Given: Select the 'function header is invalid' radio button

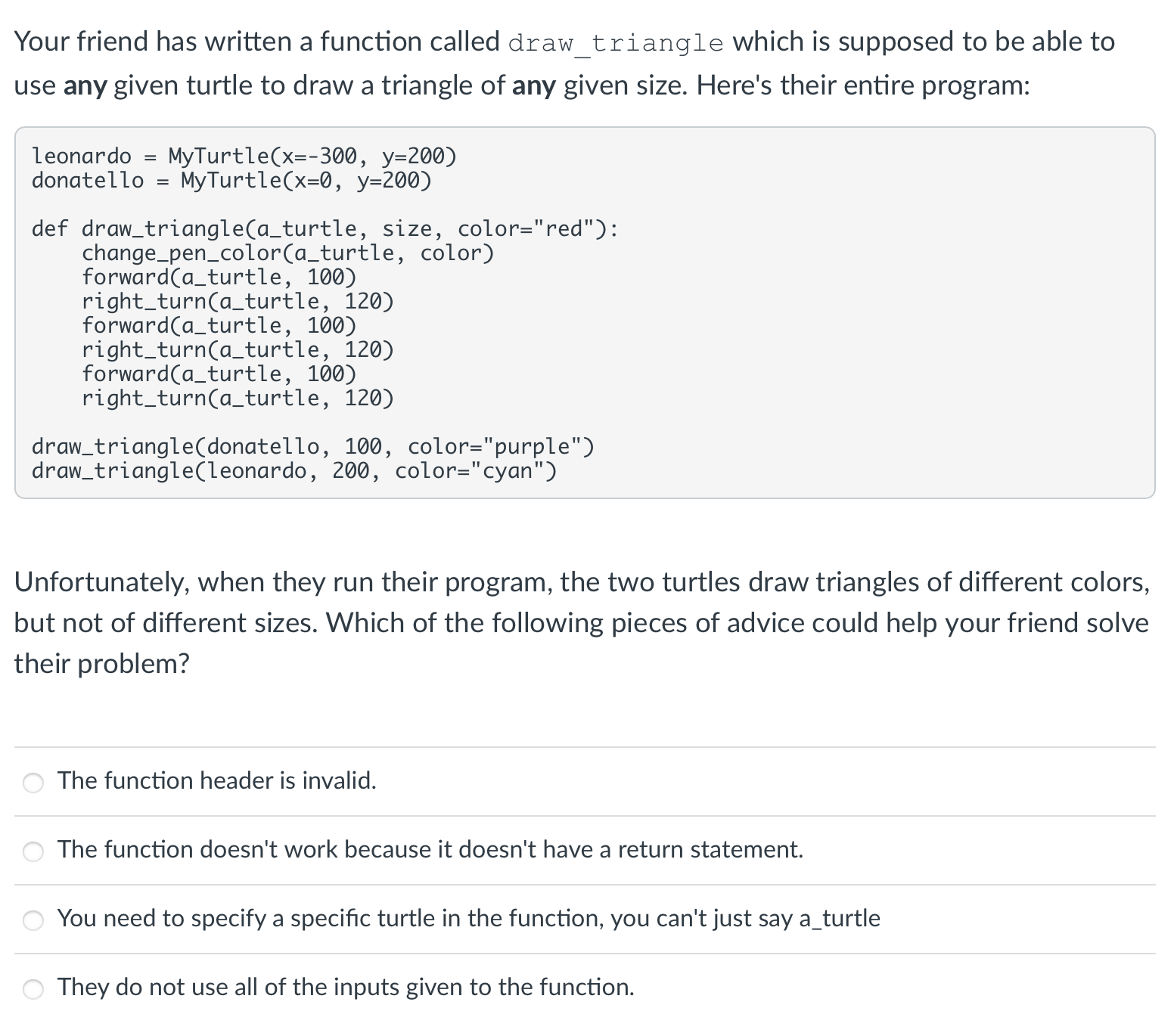Looking at the screenshot, I should [x=33, y=783].
